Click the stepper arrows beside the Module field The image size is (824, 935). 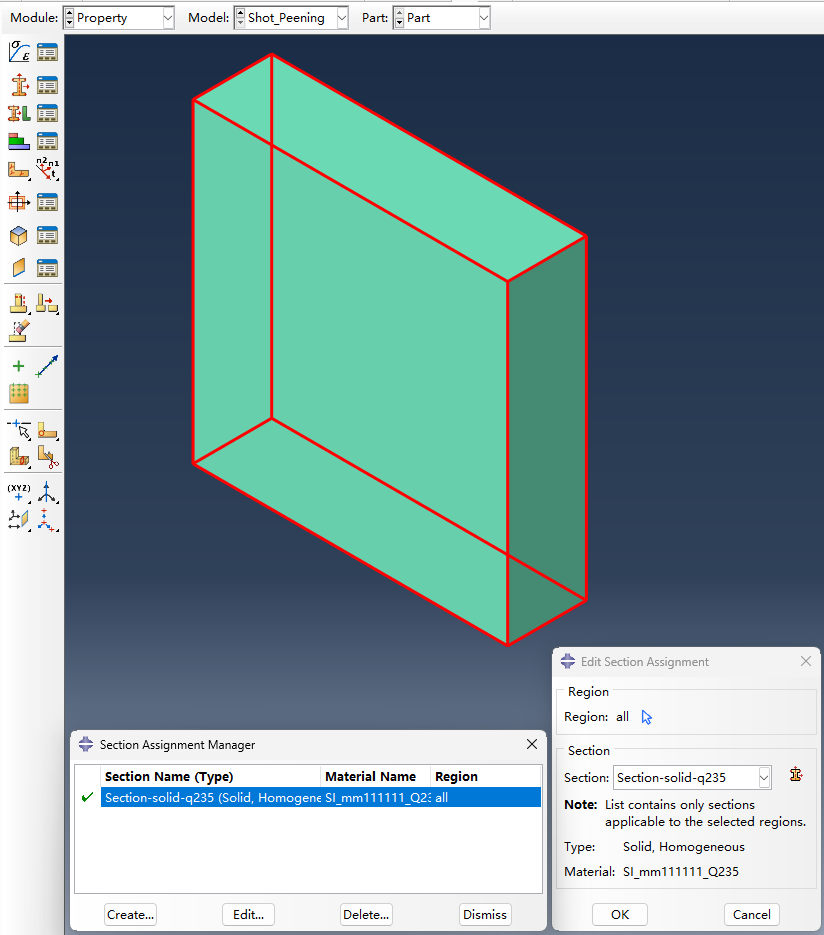(69, 18)
